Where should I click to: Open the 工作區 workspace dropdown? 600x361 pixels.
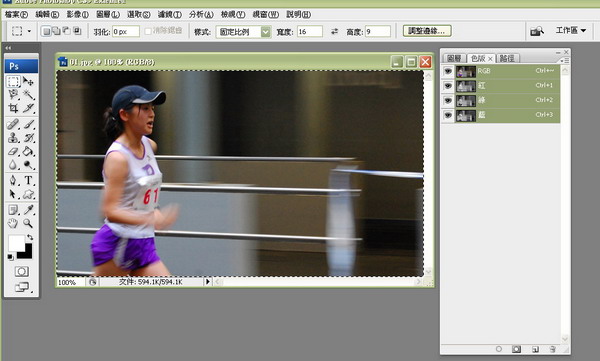click(571, 30)
